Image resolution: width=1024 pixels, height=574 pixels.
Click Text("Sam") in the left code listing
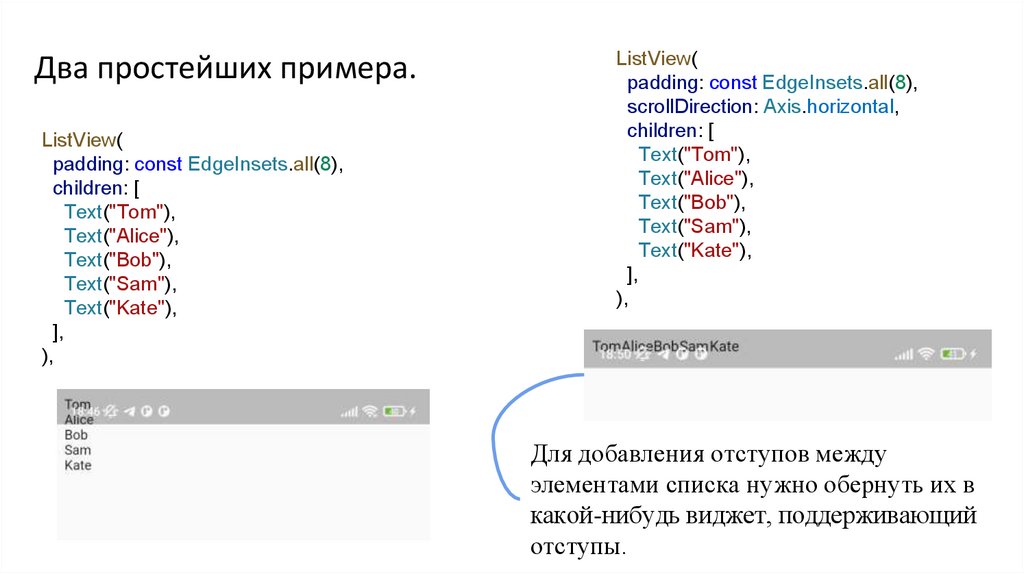click(120, 284)
